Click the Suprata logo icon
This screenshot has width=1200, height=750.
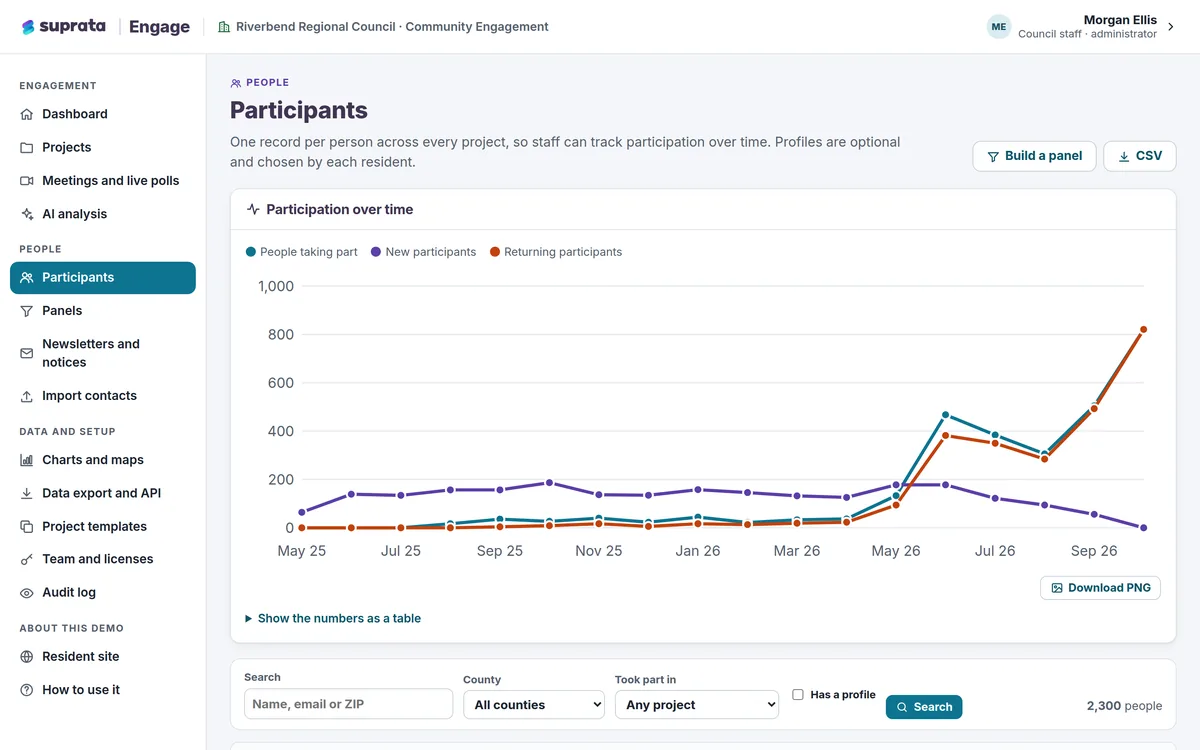(28, 27)
